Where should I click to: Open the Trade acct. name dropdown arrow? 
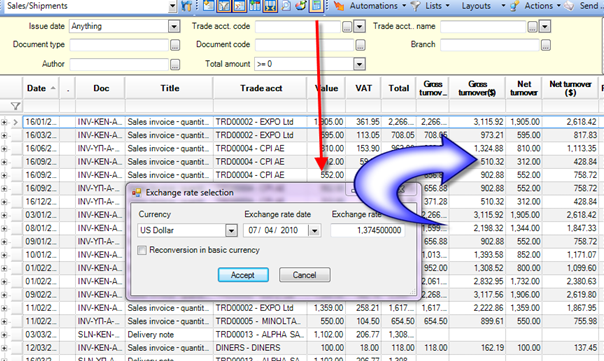tap(545, 26)
